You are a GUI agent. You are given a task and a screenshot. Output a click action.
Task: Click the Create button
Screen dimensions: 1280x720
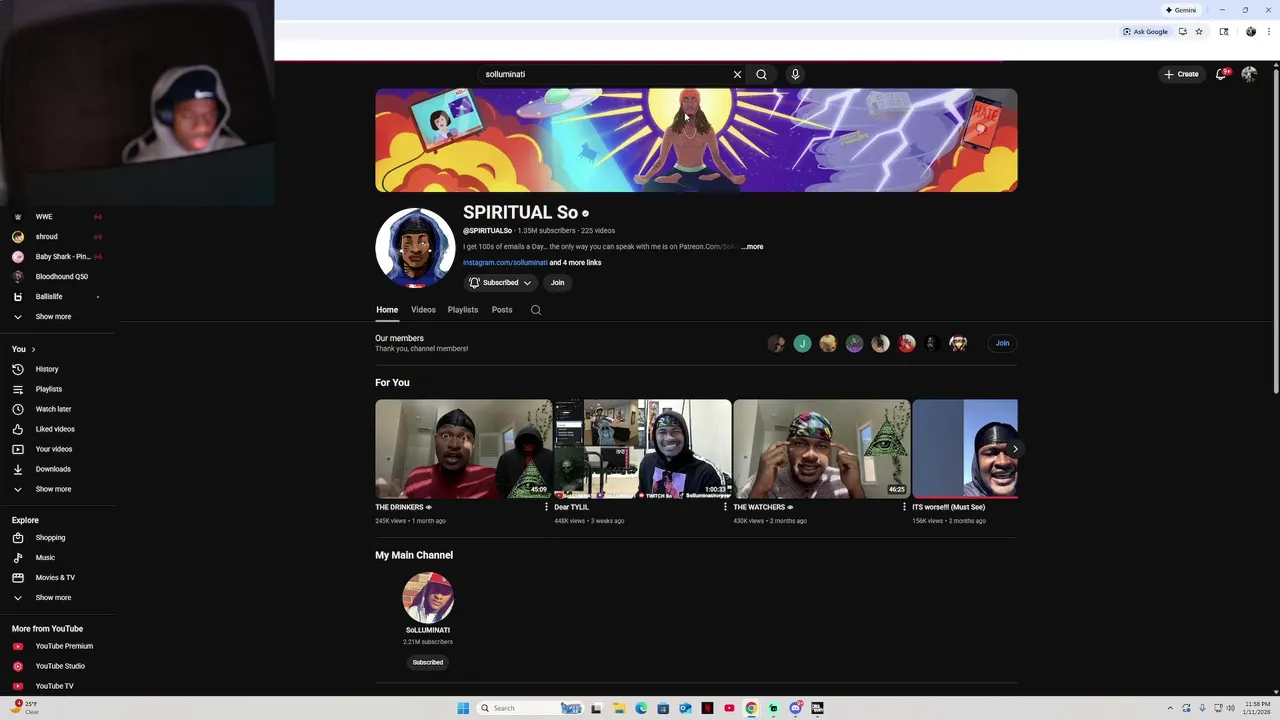[1181, 74]
